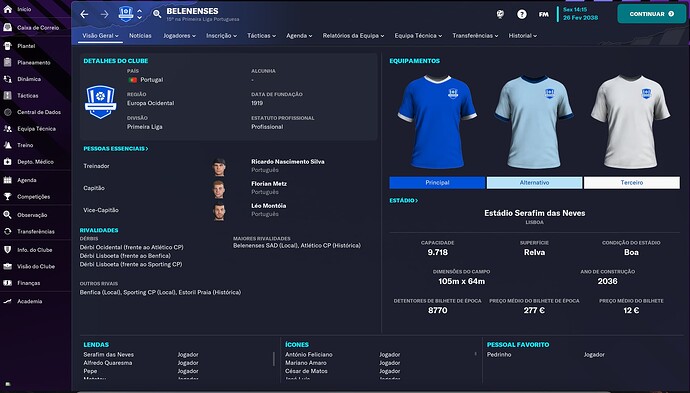
Task: Click the search magnifier beside Belenenses title
Action: click(157, 14)
